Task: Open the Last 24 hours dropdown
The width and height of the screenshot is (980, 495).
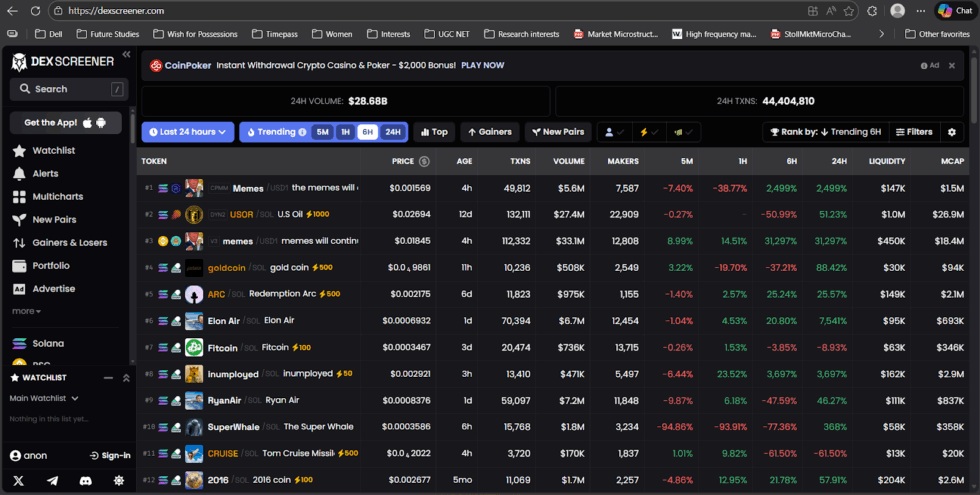Action: tap(188, 132)
